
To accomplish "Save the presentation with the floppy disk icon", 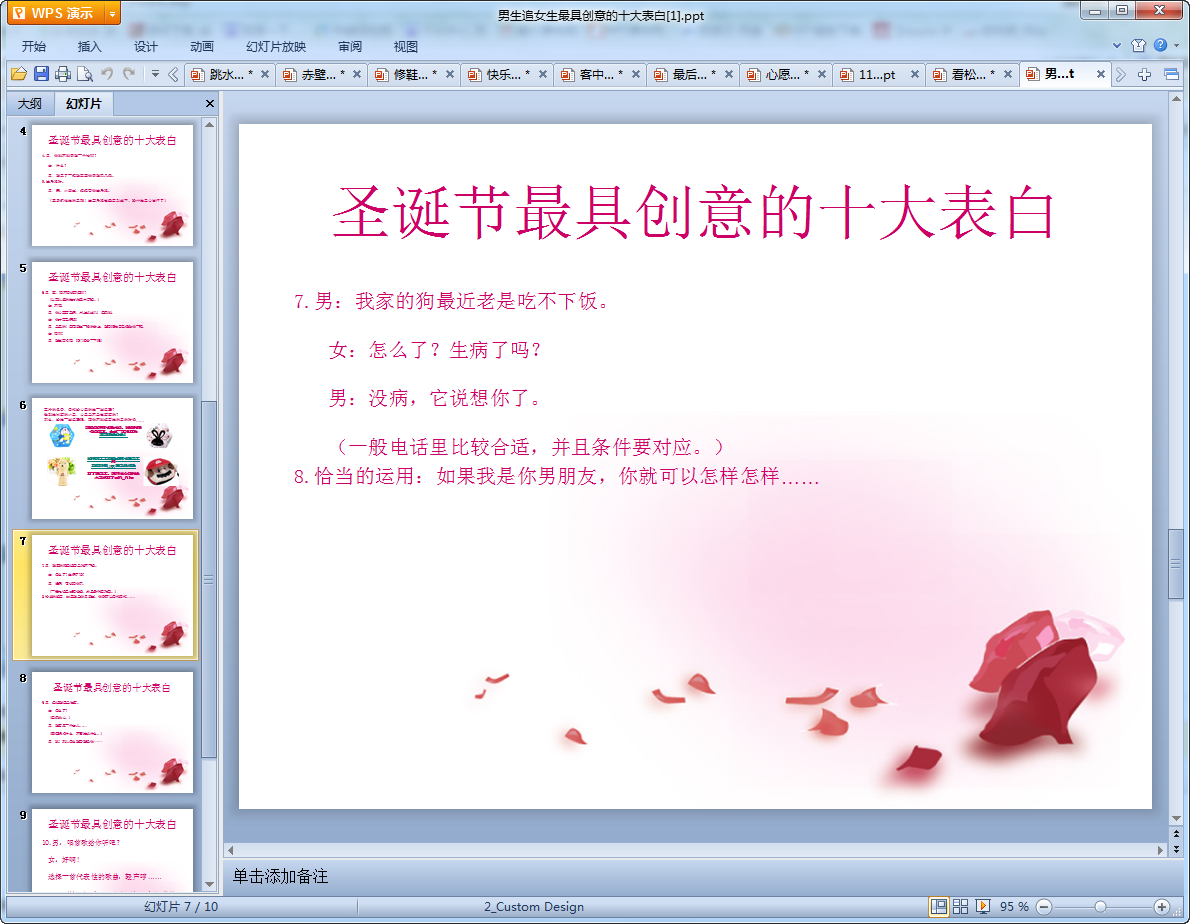I will pos(41,74).
